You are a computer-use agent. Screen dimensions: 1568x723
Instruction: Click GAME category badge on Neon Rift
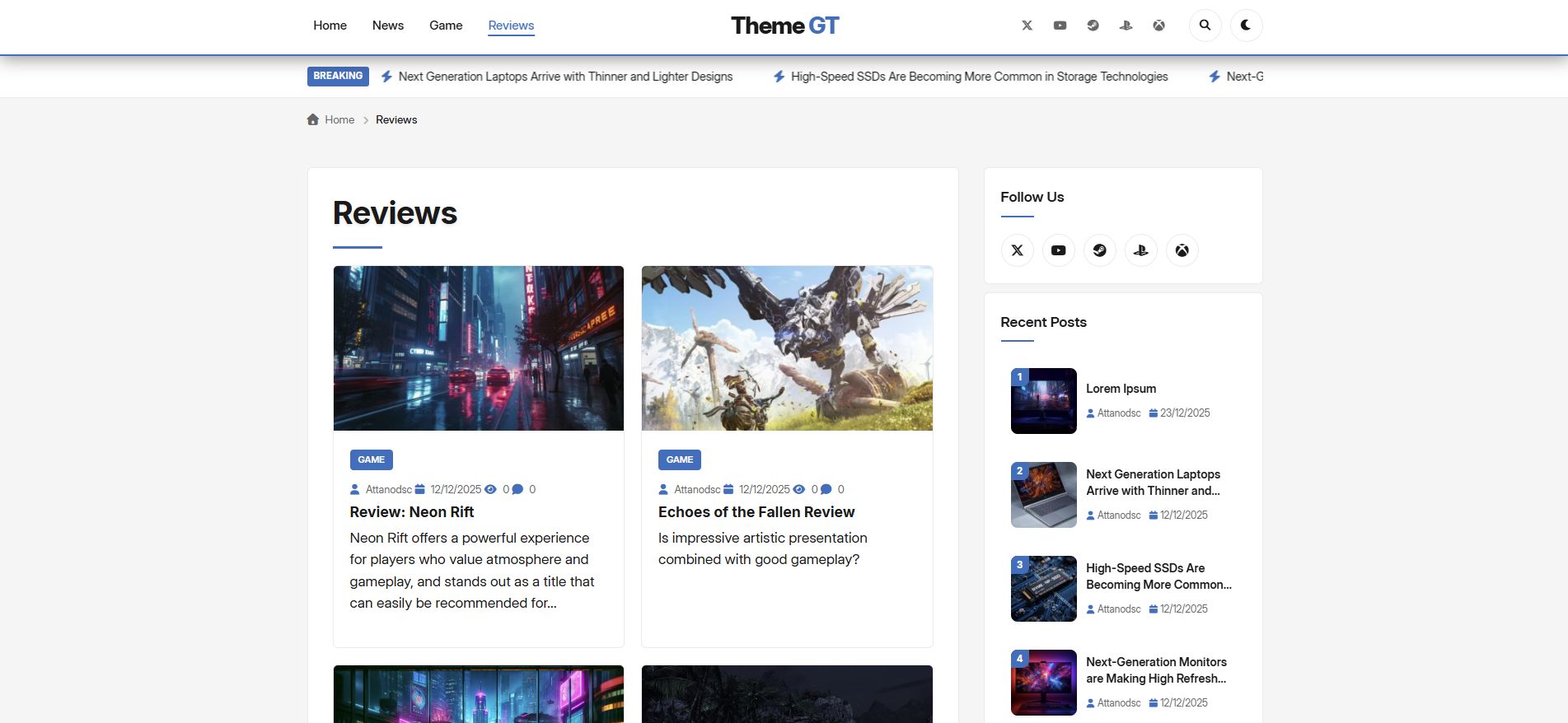371,459
